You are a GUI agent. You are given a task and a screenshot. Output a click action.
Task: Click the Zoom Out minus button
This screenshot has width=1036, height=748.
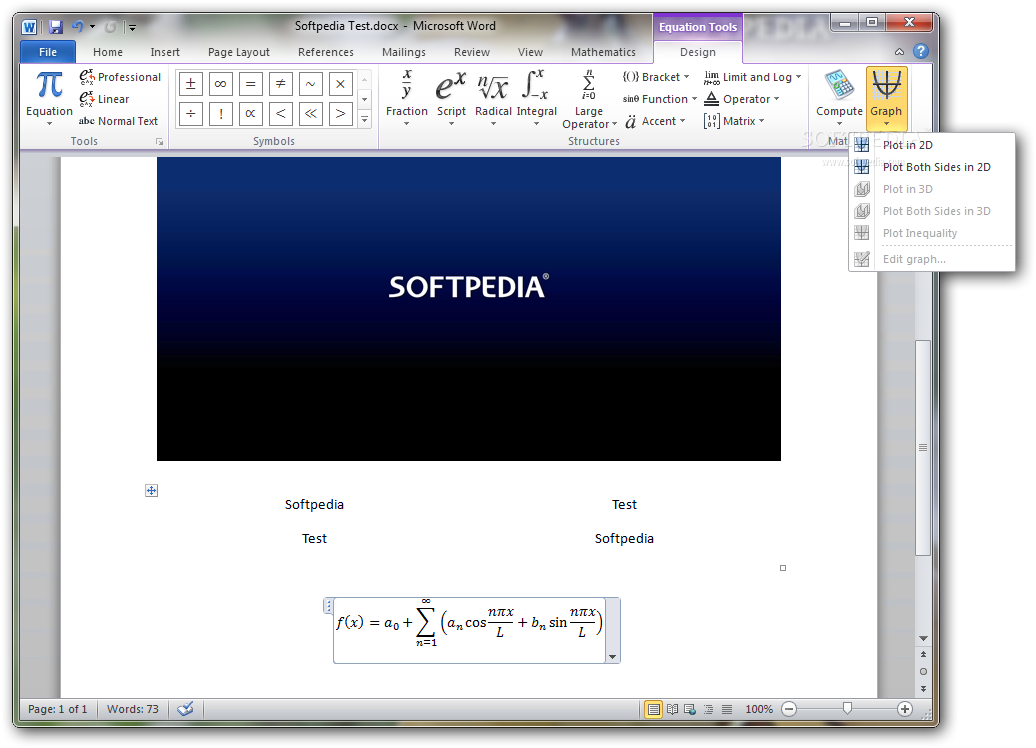click(x=788, y=709)
